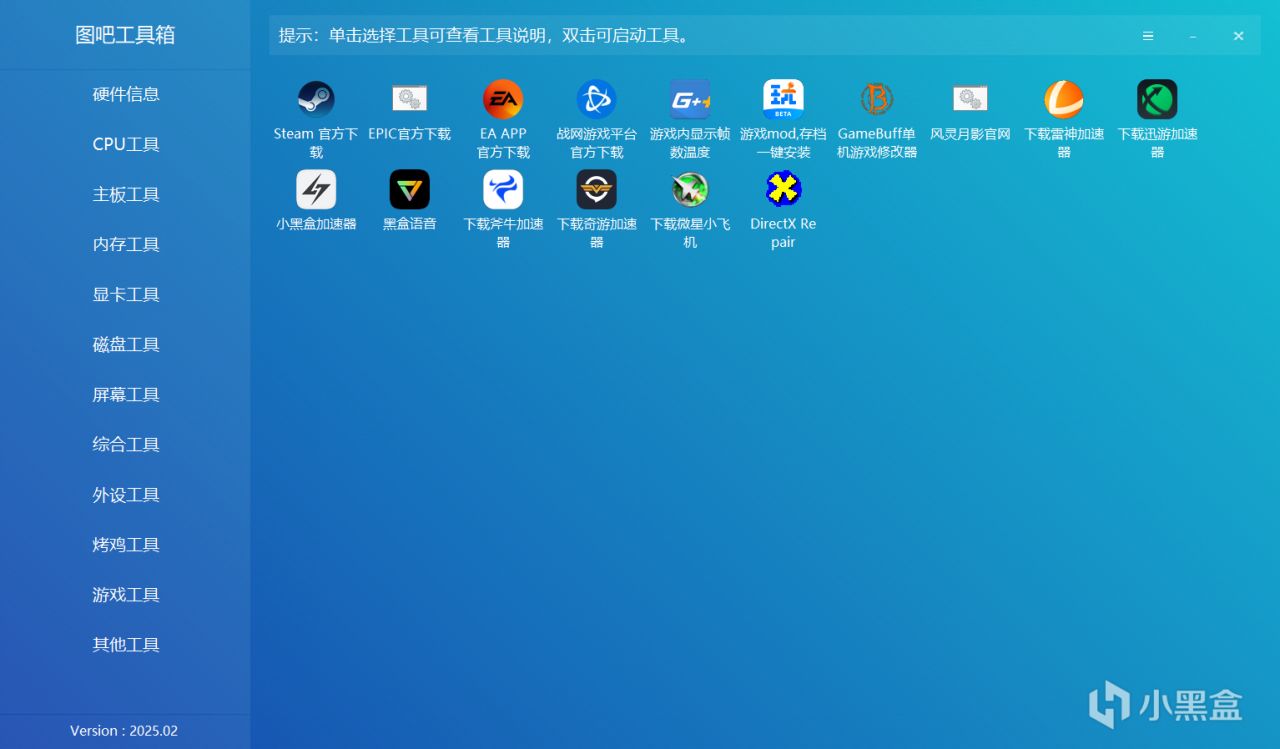Select the EPIC官方下载 tool icon
The width and height of the screenshot is (1280, 749).
click(409, 99)
